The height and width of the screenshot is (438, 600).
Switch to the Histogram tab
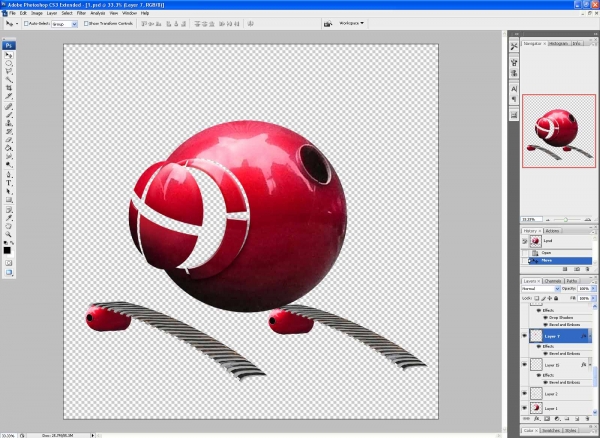click(558, 44)
